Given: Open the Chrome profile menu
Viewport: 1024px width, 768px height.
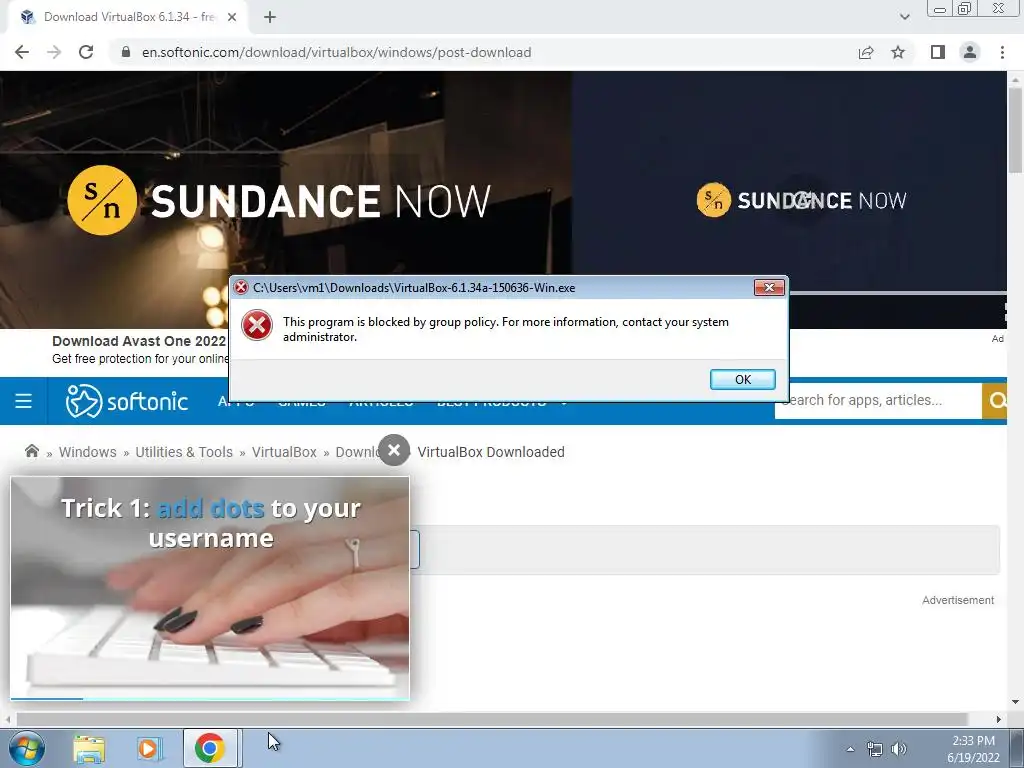Looking at the screenshot, I should pyautogui.click(x=970, y=52).
